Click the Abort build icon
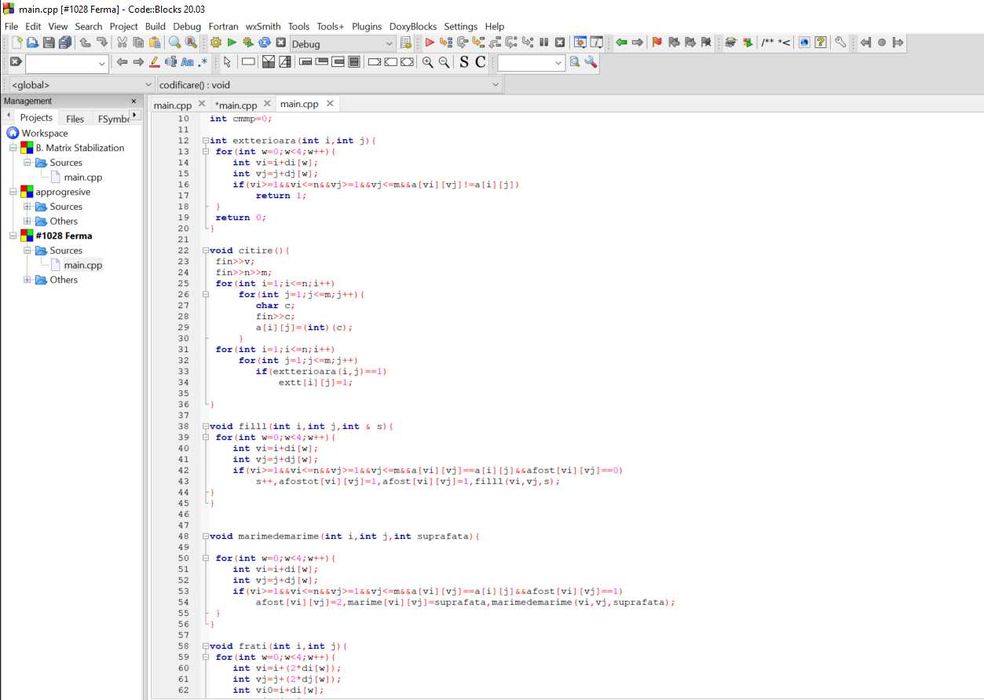This screenshot has height=700, width=984. click(x=281, y=43)
